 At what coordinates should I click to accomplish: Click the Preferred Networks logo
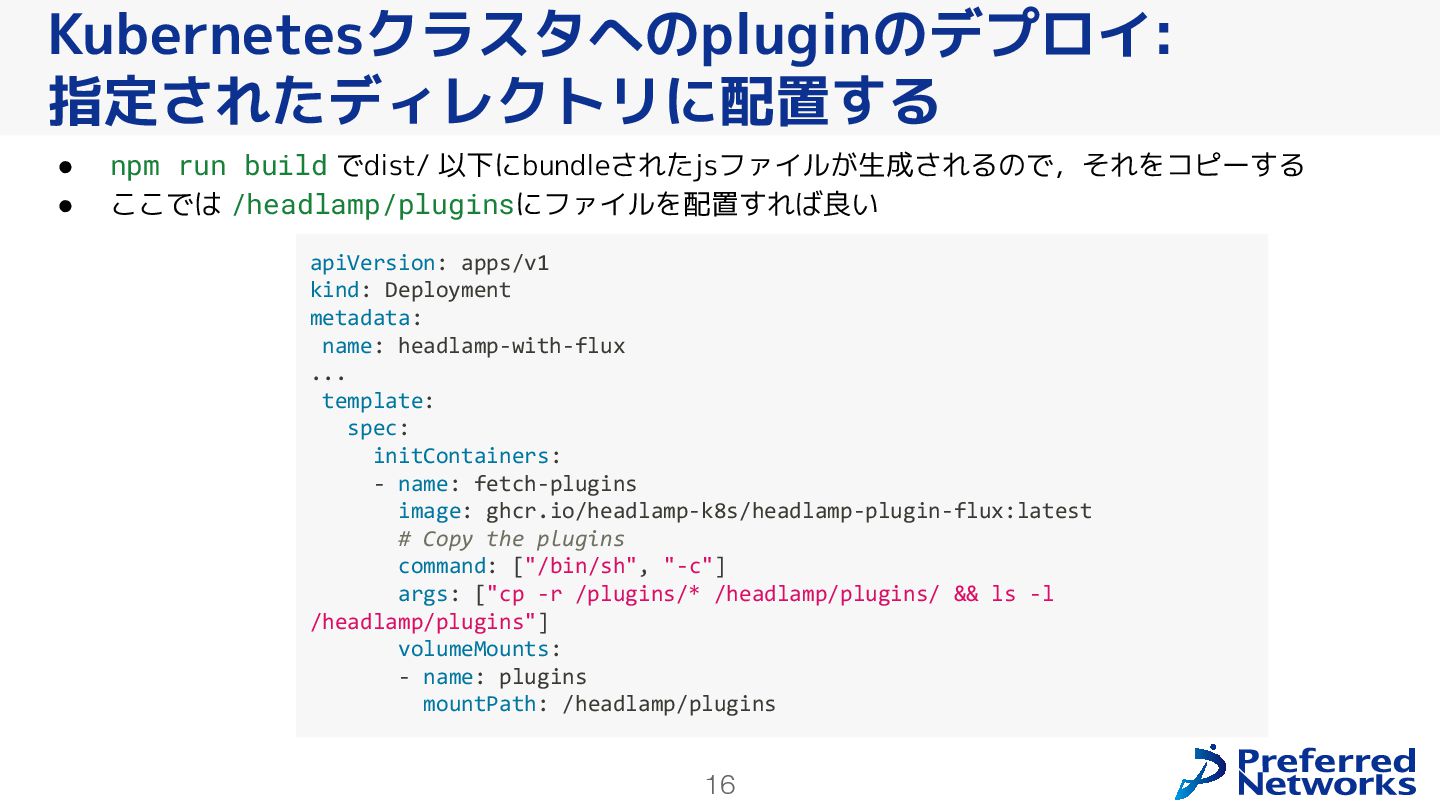coord(1296,771)
